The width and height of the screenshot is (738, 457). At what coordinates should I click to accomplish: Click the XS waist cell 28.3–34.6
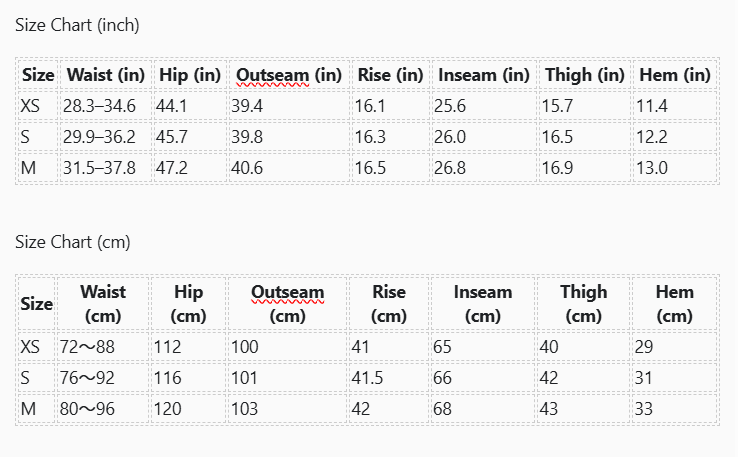tap(105, 106)
